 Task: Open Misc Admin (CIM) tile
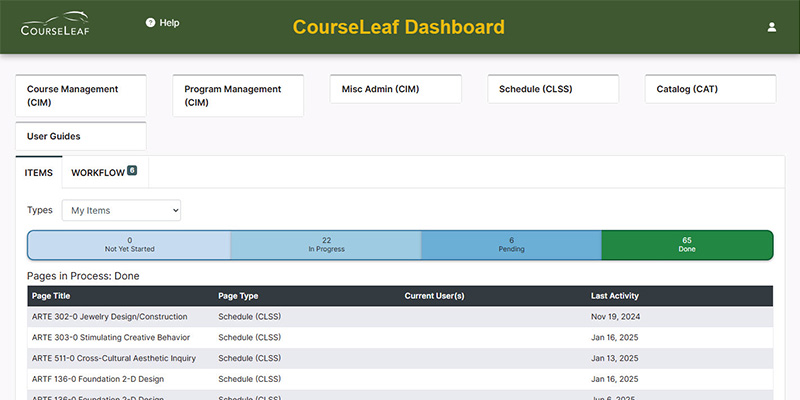pos(395,89)
